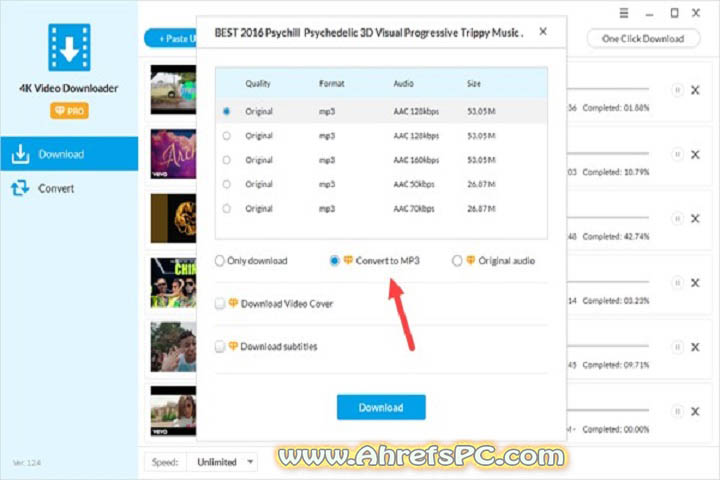Screen dimensions: 720x480
Task: Open the Speed Unlimited dropdown
Action: 222,462
